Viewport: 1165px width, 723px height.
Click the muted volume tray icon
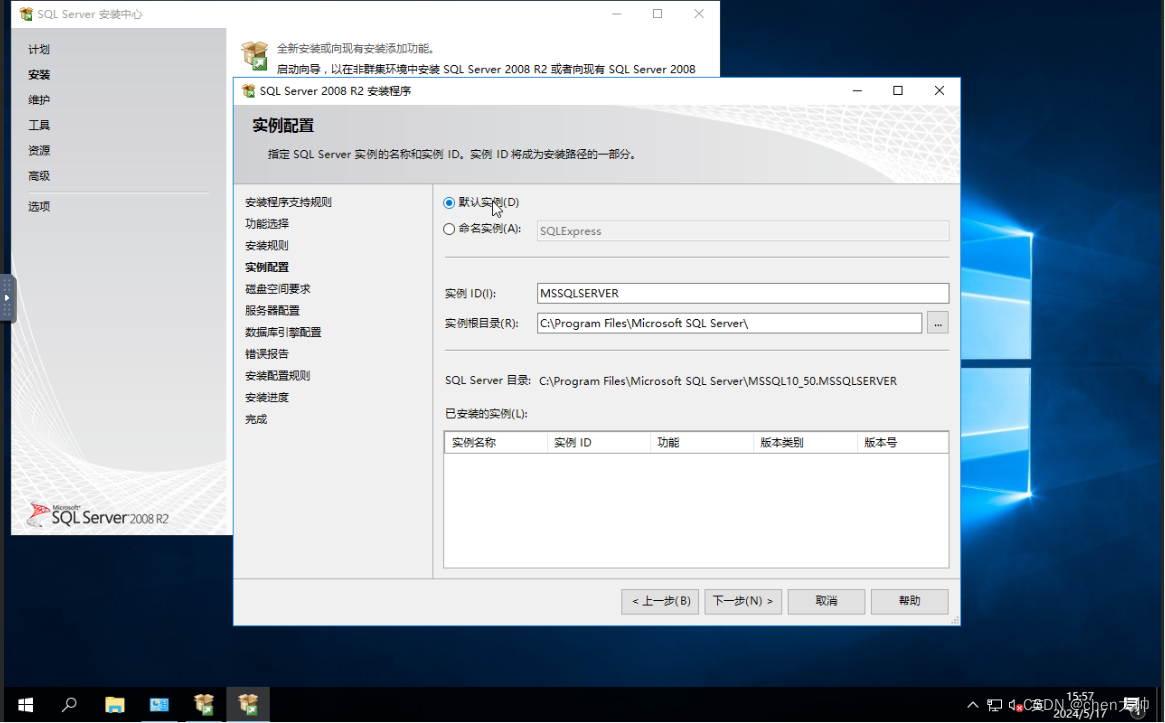tap(1016, 705)
